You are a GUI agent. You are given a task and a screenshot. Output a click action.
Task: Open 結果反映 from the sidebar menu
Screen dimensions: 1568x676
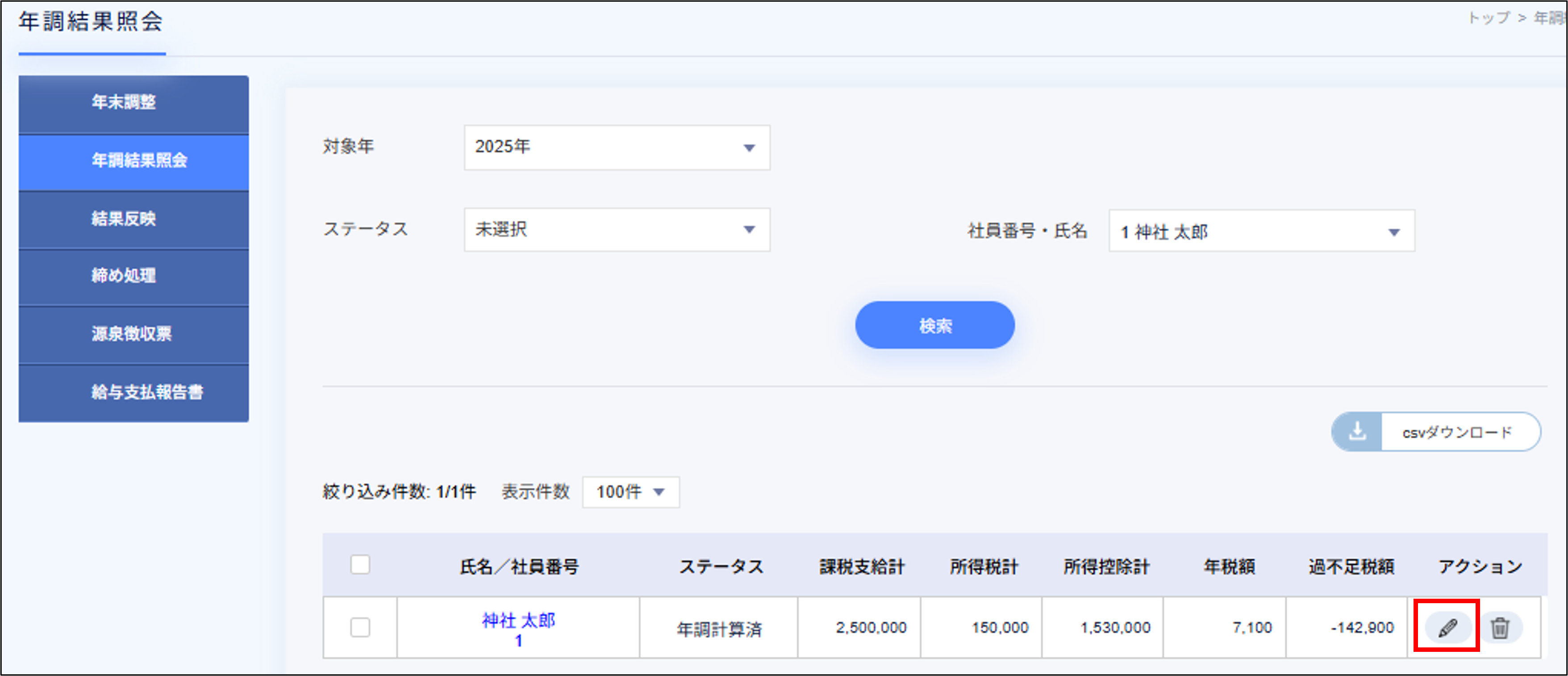click(x=133, y=220)
